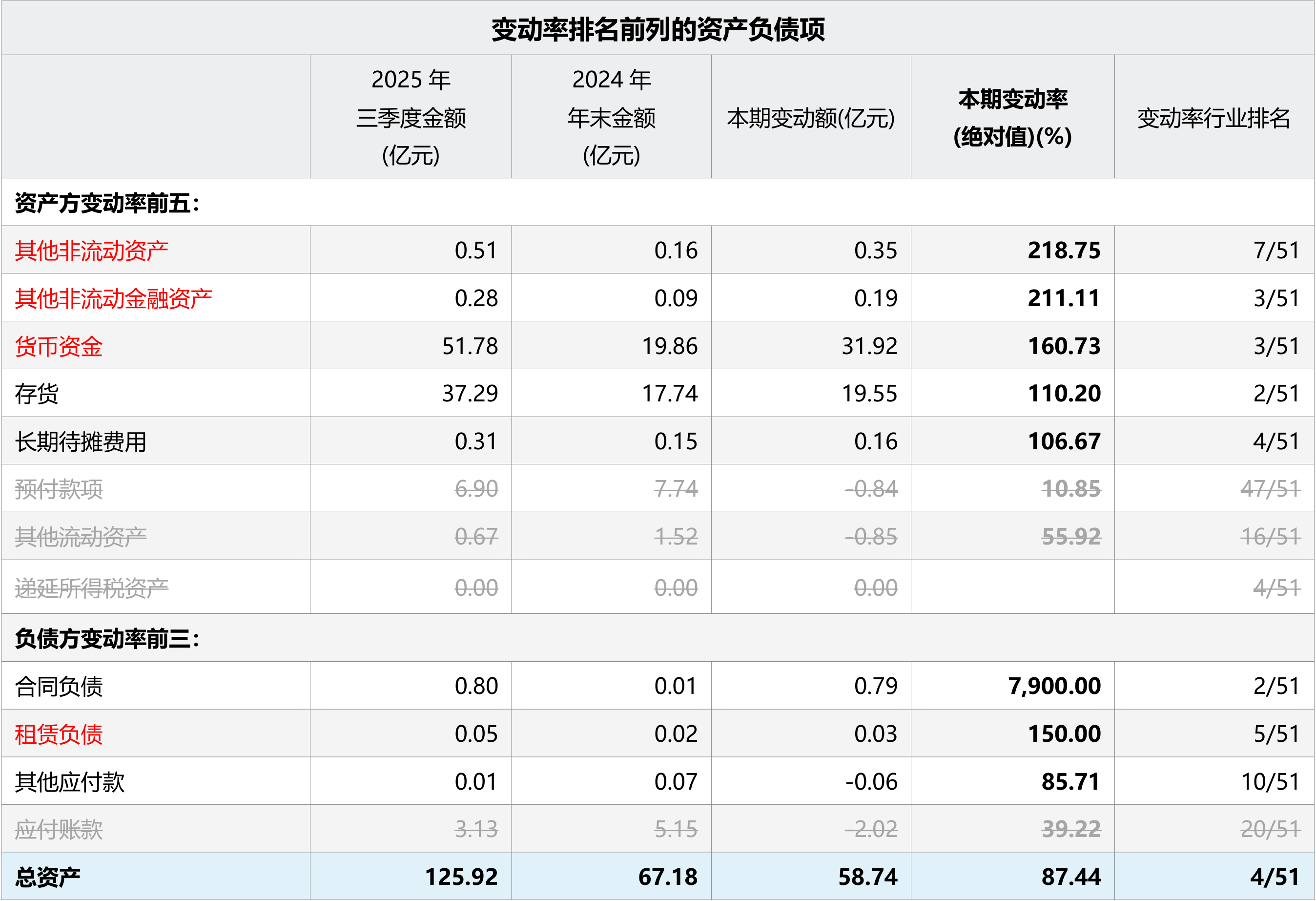
Task: Click the 本期变动率(绝对值) column header
Action: [1012, 117]
